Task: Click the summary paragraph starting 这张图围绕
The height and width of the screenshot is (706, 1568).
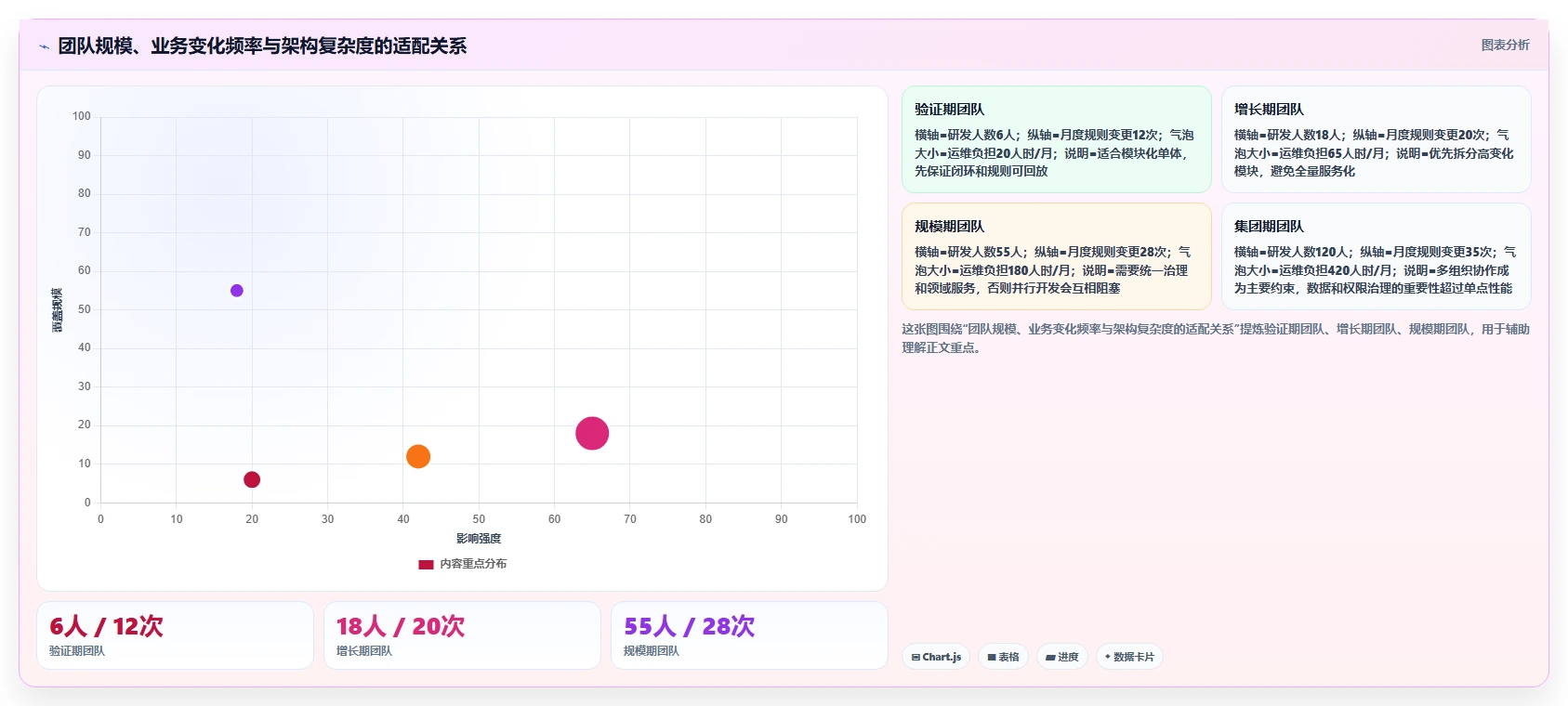Action: tap(1216, 338)
